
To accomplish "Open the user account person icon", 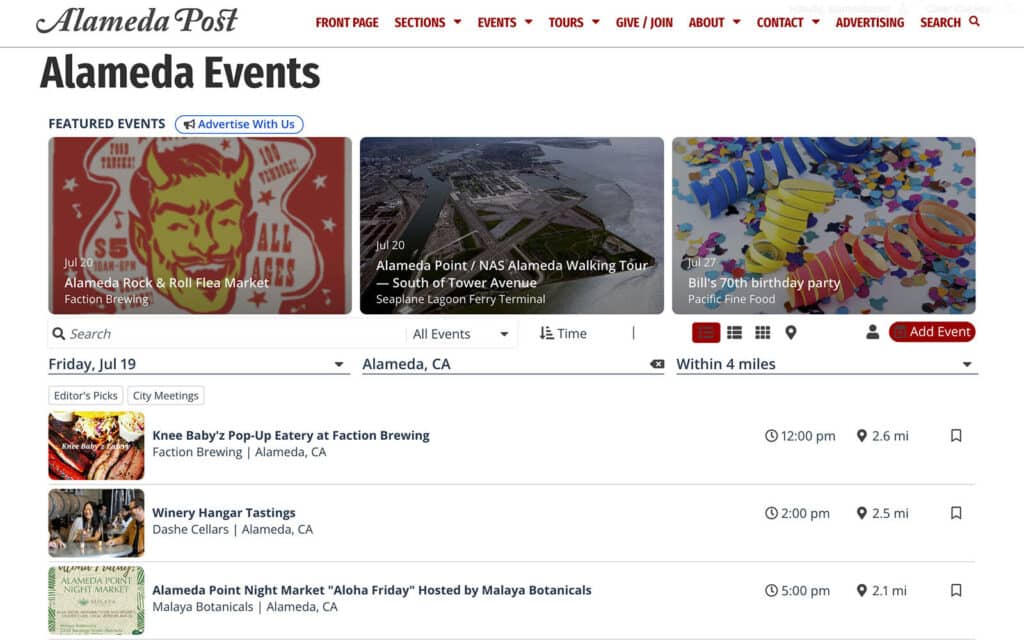I will click(x=872, y=332).
